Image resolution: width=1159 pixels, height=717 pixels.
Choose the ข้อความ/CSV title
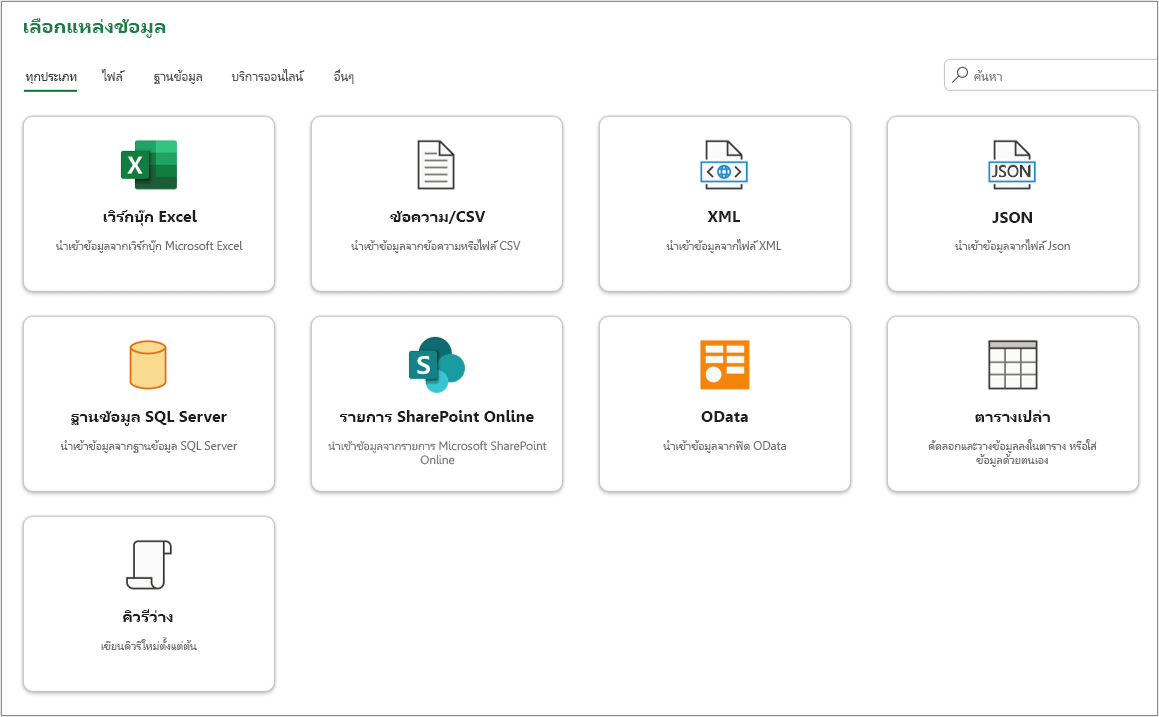[x=437, y=217]
